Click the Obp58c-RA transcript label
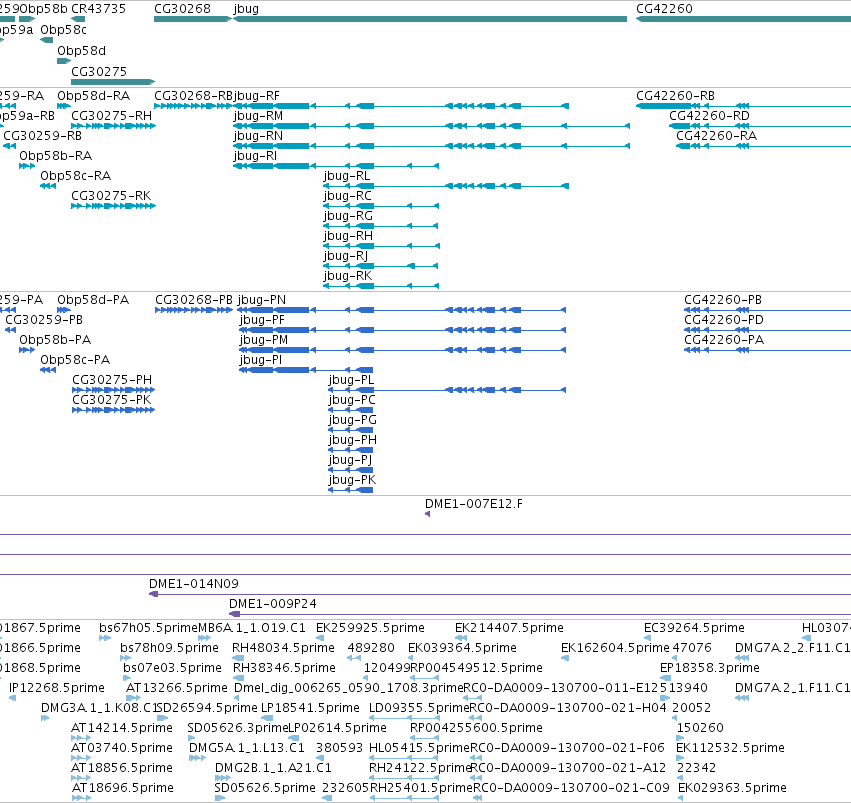 tap(75, 176)
